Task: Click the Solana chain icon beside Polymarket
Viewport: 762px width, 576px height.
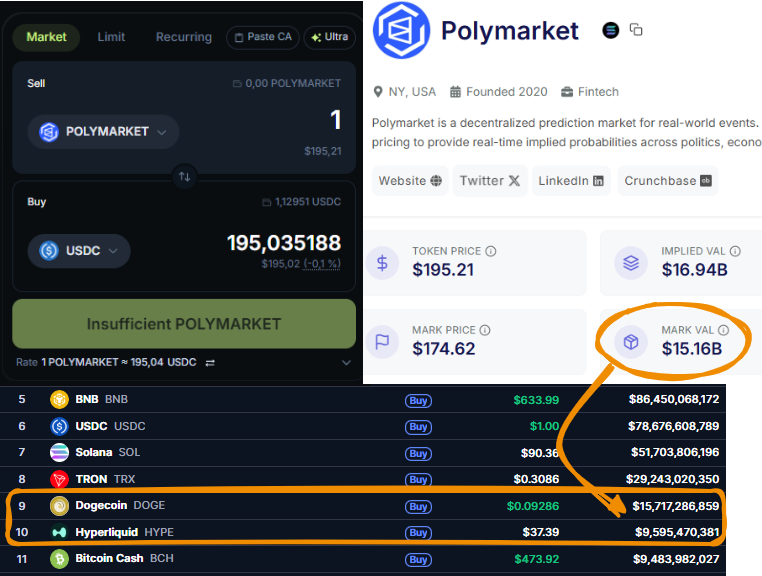Action: click(x=610, y=30)
